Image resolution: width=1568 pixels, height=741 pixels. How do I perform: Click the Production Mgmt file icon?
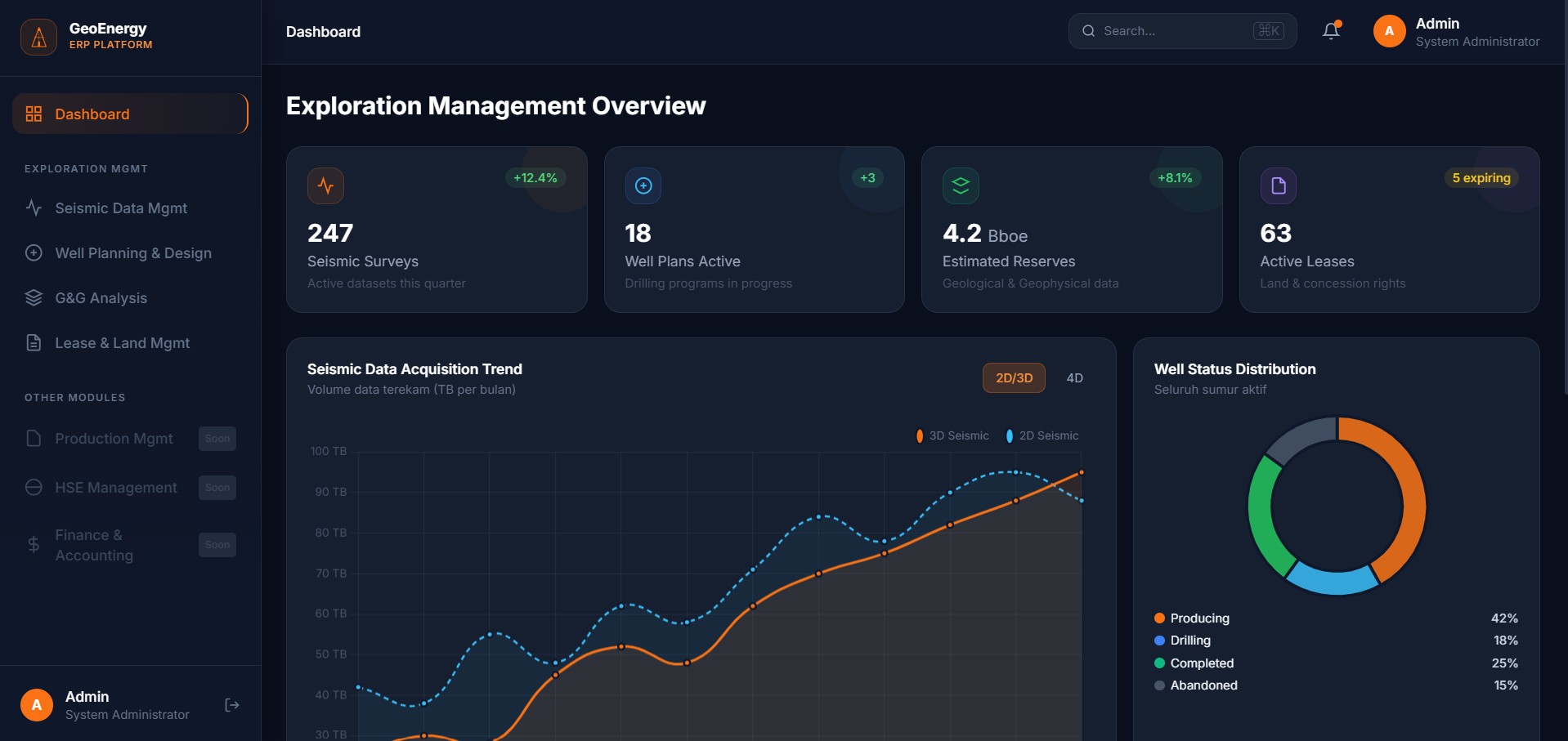pos(34,438)
